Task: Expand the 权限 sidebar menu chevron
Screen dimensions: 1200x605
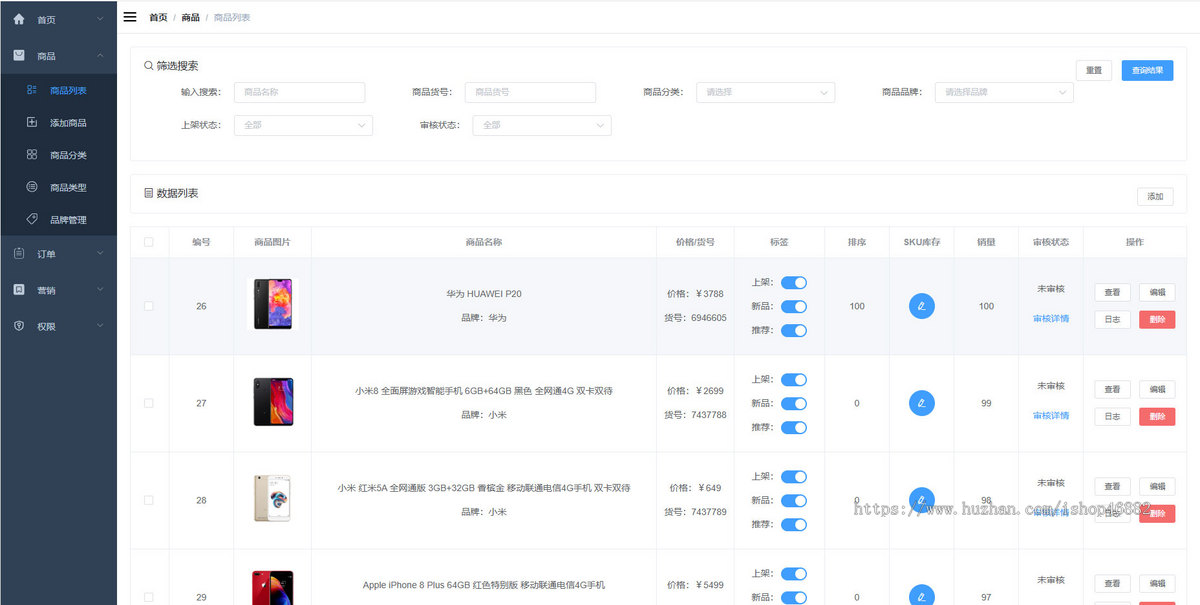Action: [100, 326]
